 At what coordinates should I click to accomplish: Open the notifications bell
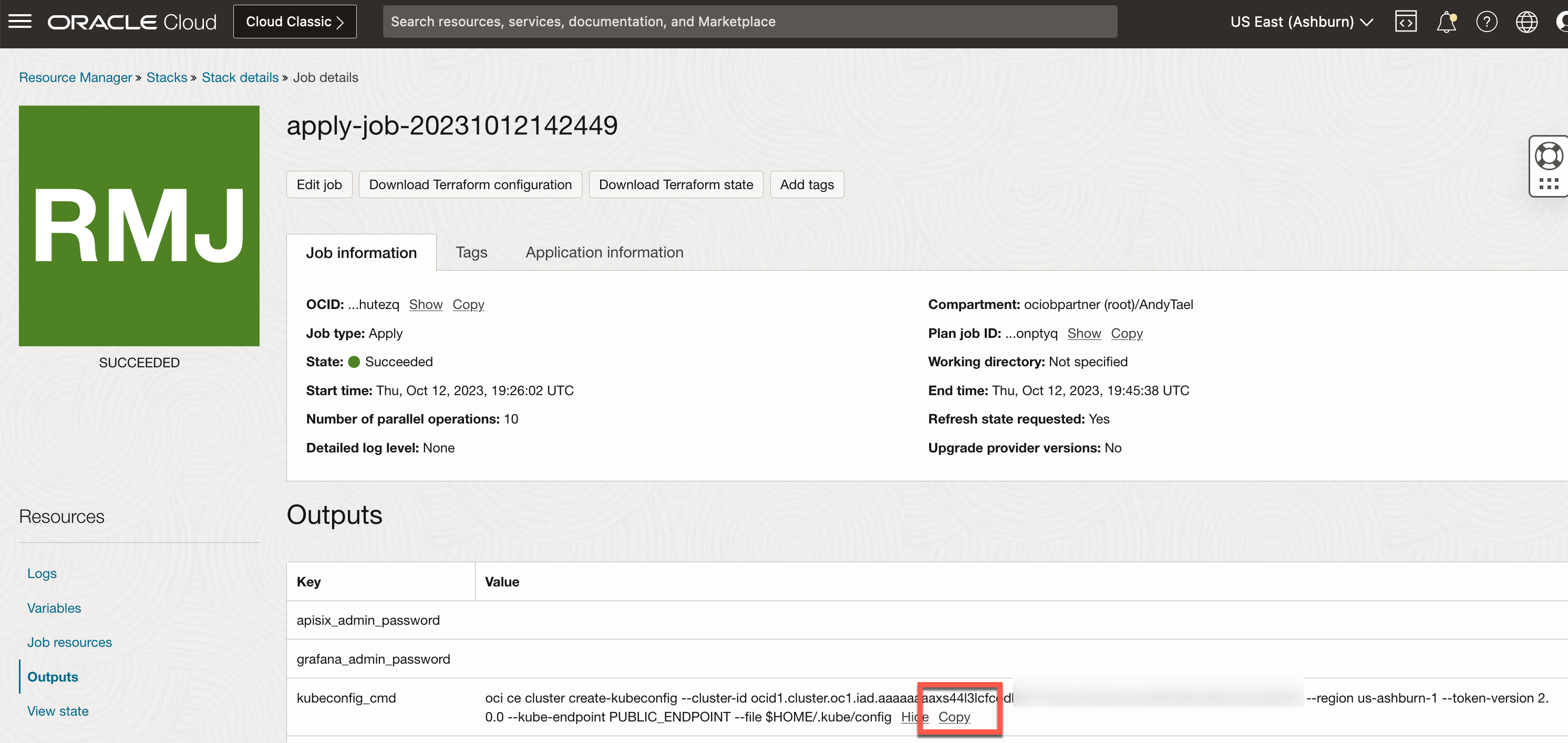tap(1446, 22)
